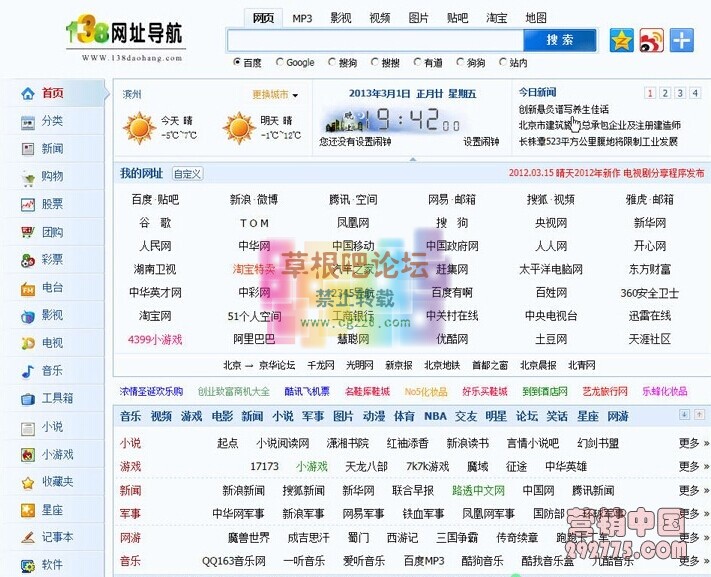Go to news page 4
Screen dimensions: 711x577
click(x=695, y=93)
